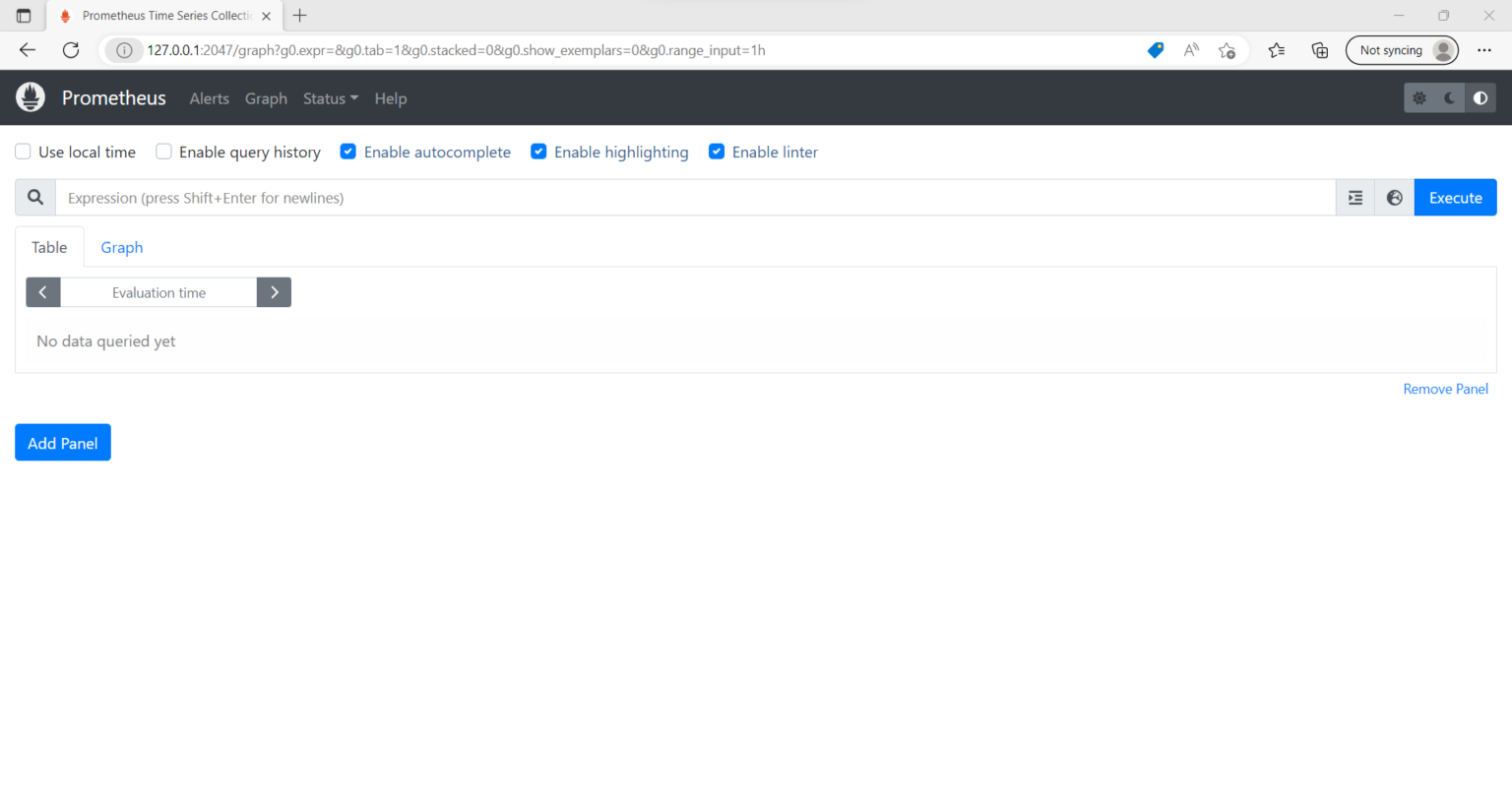Disable the Enable linter checkbox

tap(717, 152)
